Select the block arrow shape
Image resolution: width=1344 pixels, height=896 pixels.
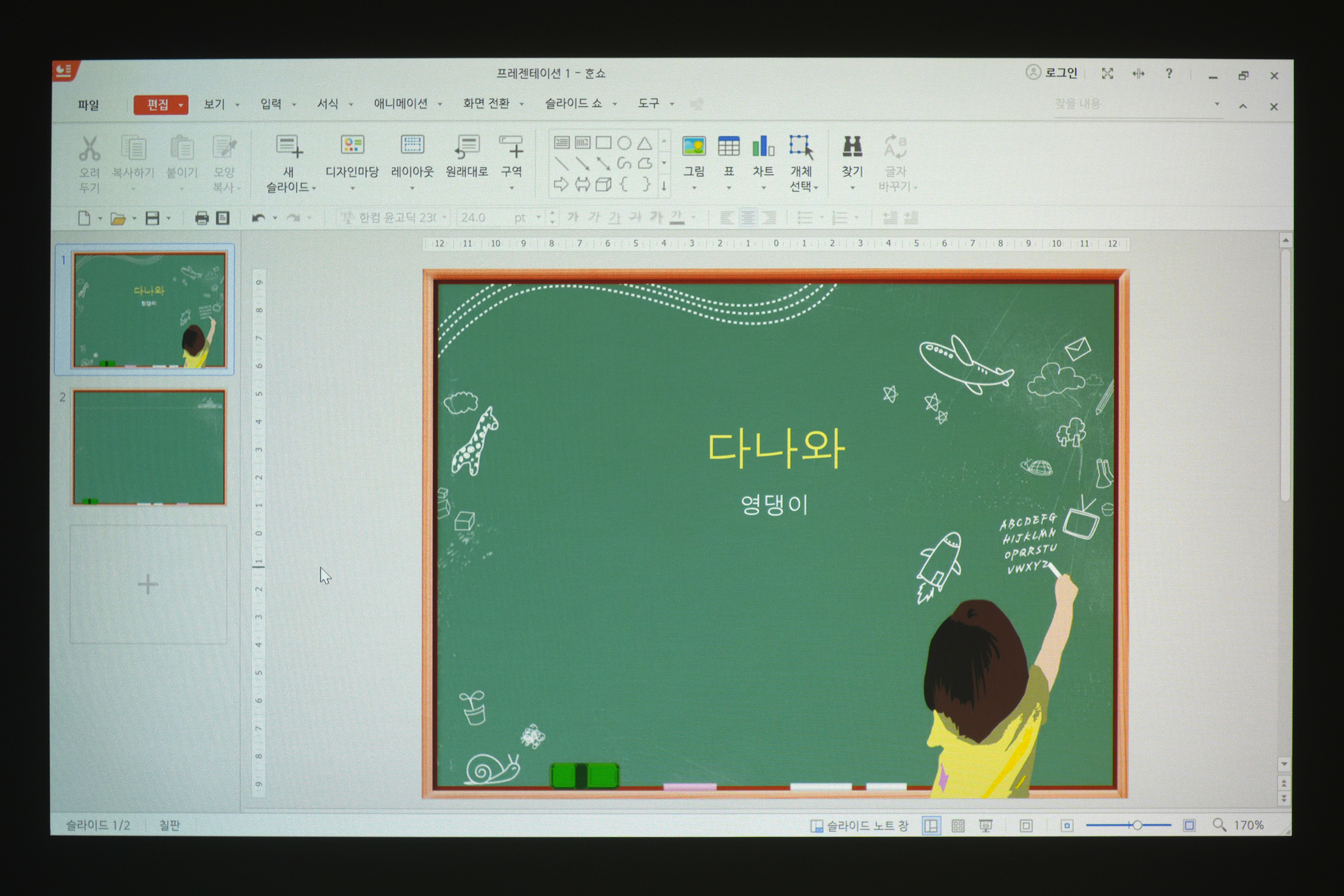click(x=561, y=184)
